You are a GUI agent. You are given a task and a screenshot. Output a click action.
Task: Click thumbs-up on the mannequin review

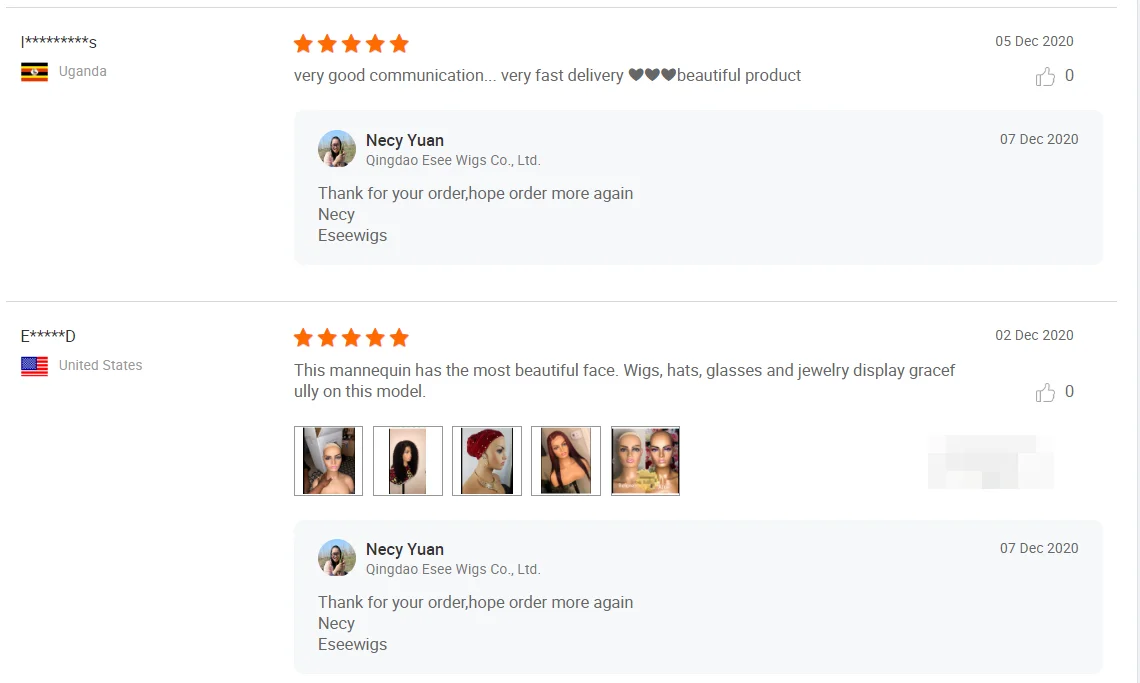tap(1045, 393)
